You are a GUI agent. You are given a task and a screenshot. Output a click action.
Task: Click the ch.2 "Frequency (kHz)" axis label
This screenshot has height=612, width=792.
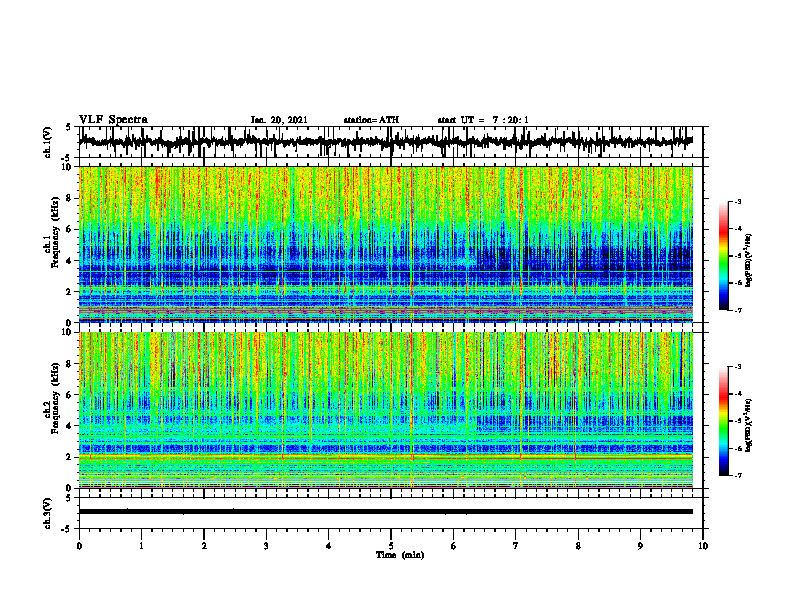coord(55,397)
